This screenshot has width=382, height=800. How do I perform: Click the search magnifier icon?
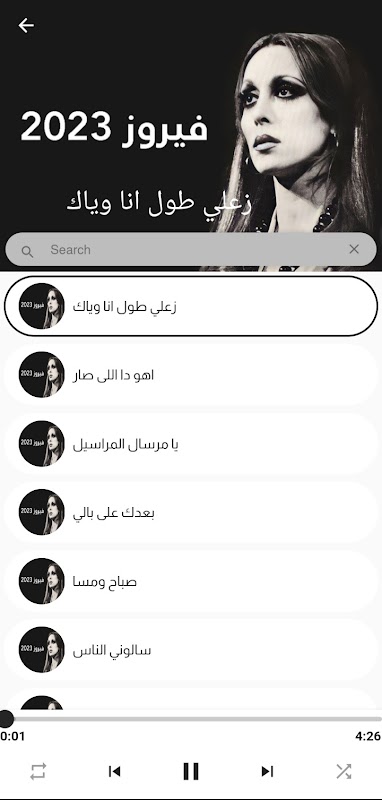(28, 251)
